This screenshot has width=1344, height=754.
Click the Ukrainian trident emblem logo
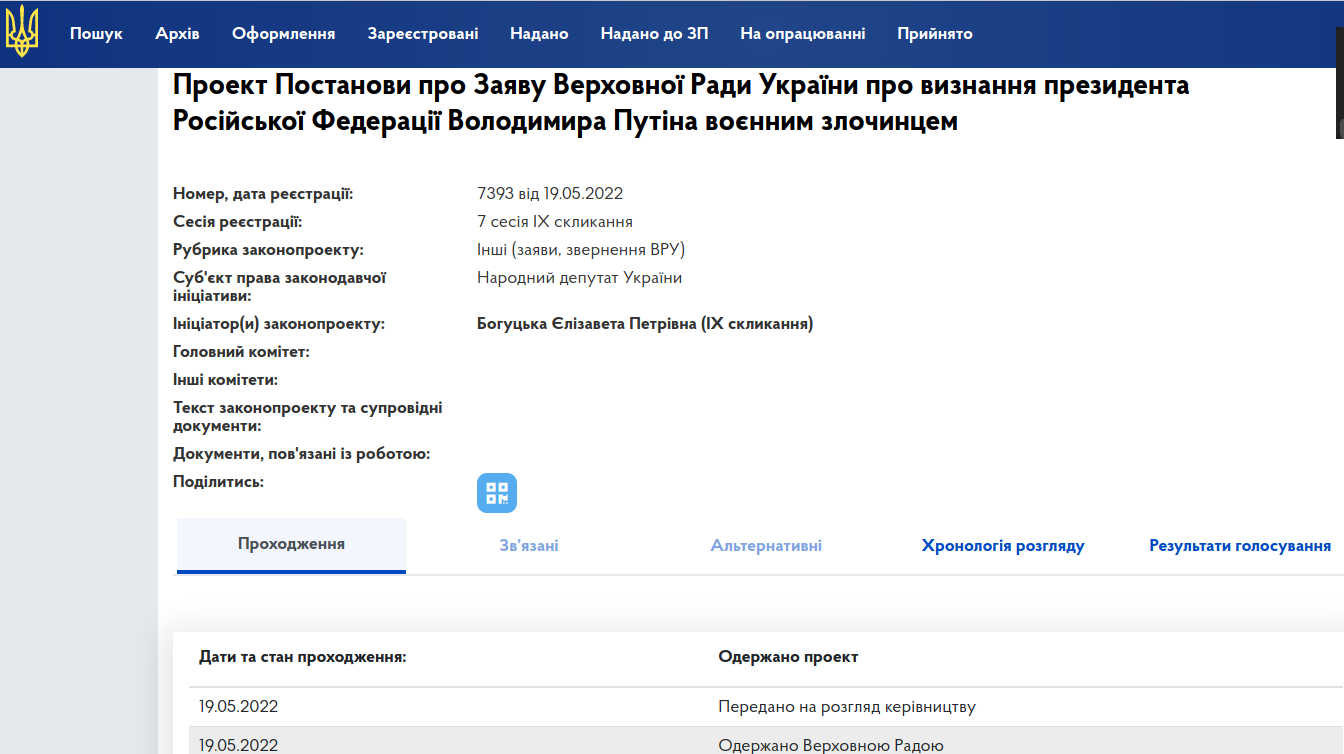(x=22, y=32)
